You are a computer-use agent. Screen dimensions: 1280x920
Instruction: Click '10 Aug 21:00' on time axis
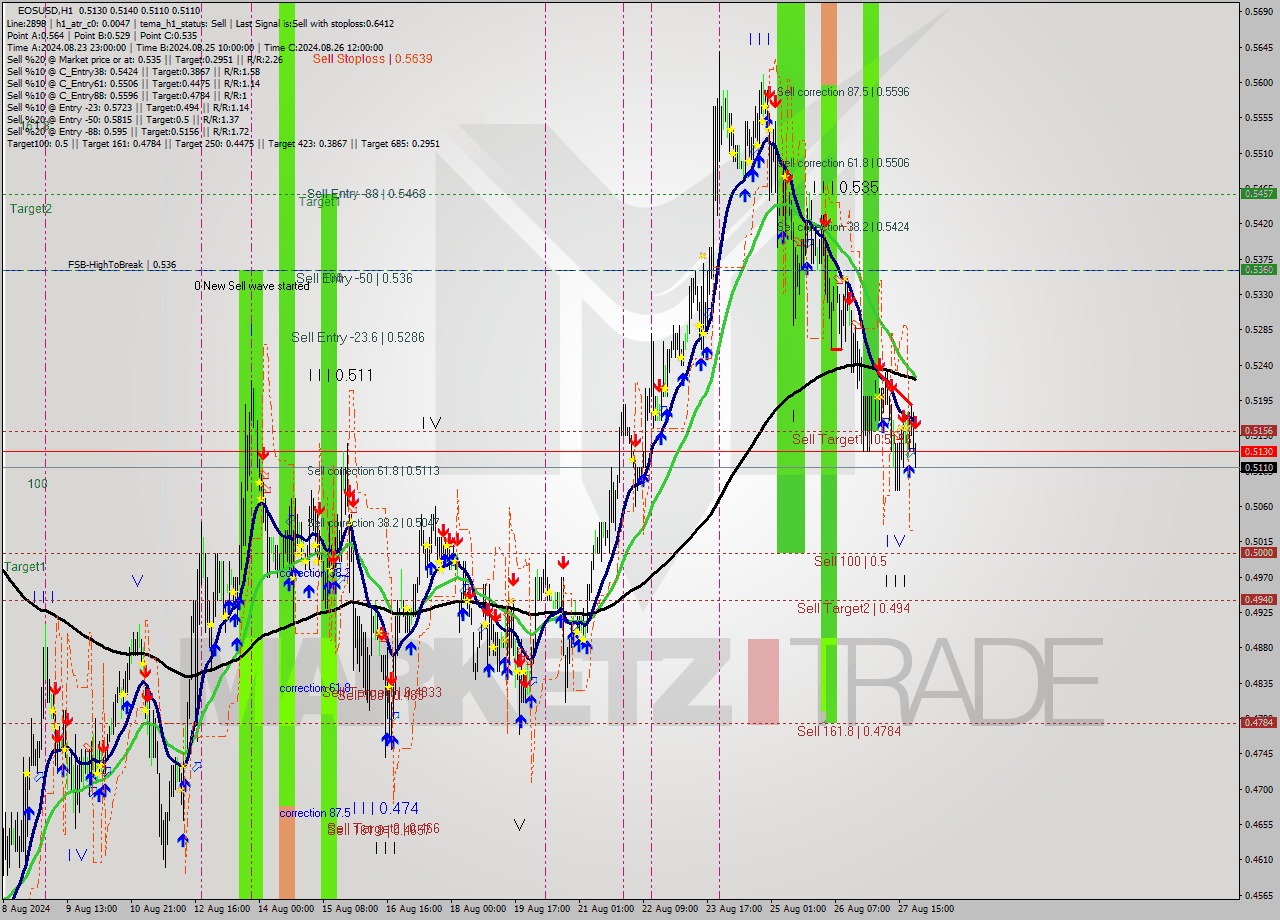coord(157,909)
